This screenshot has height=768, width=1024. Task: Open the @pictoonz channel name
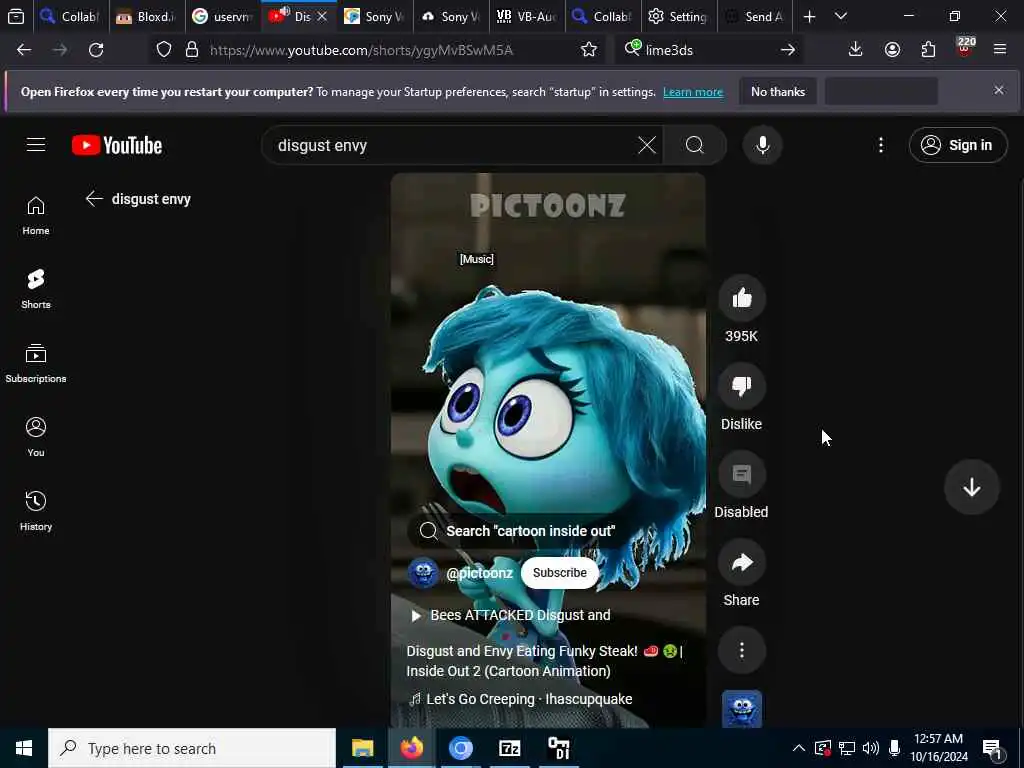(x=479, y=573)
